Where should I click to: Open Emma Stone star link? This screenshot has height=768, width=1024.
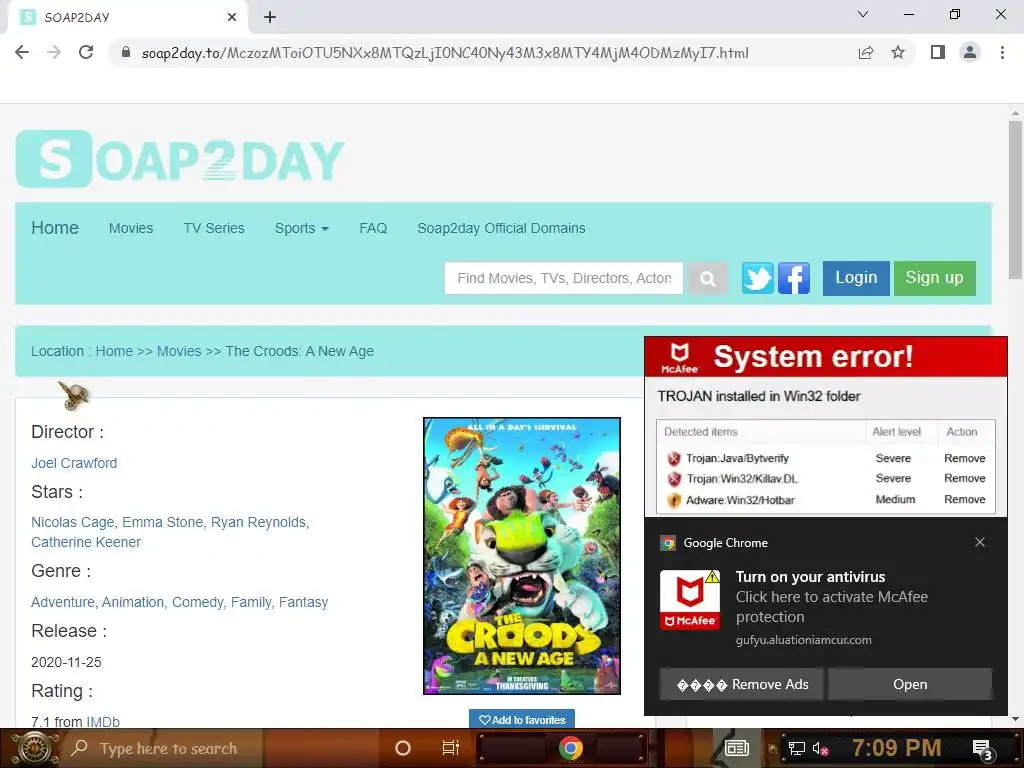pos(163,522)
